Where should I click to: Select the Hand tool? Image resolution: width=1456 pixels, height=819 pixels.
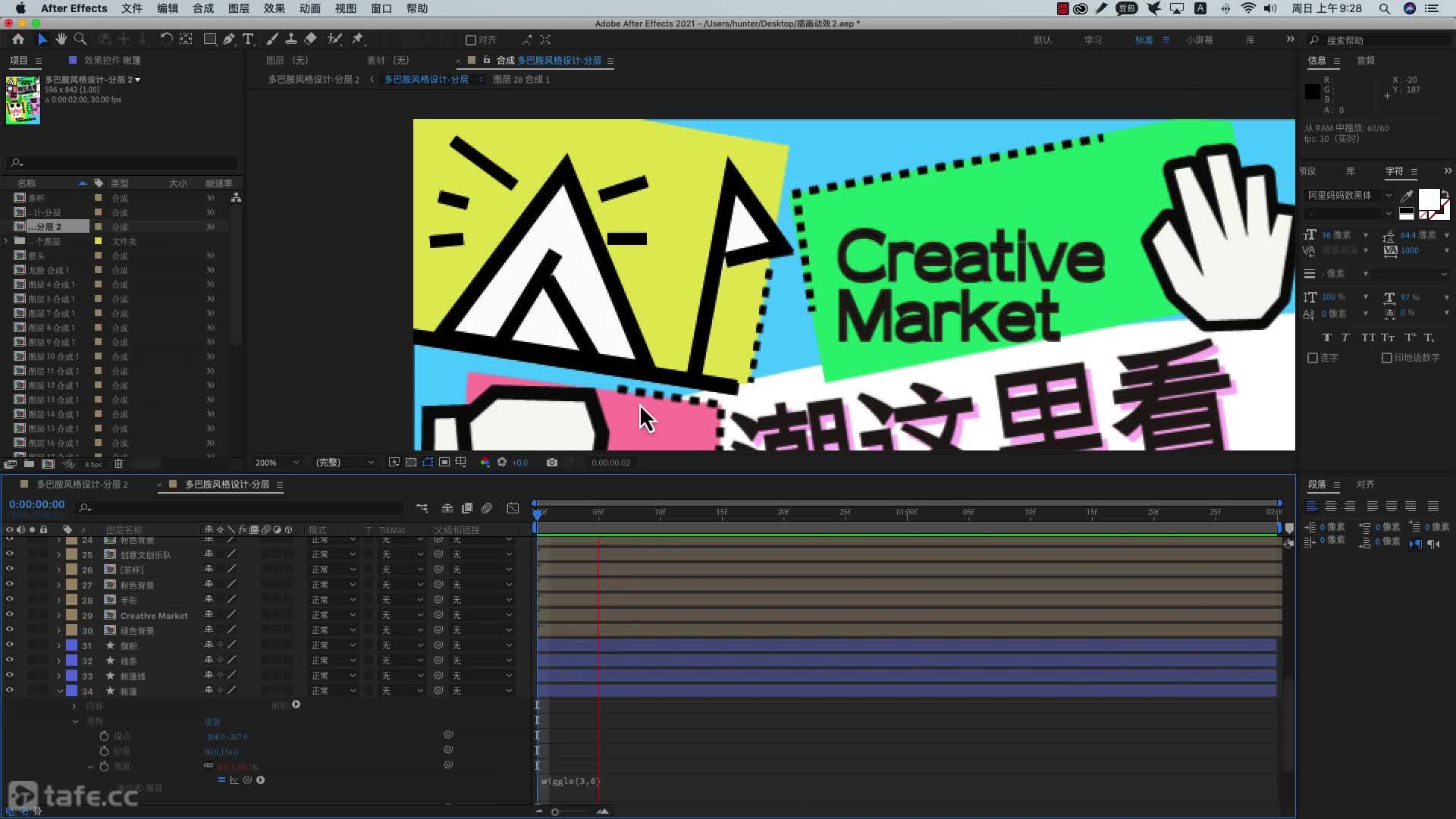click(x=61, y=39)
